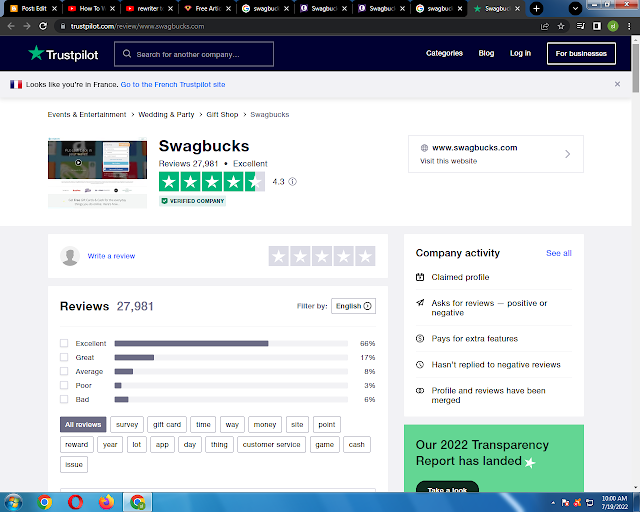Screen dimensions: 640x512
Task: Click the share page icon in address bar
Action: coord(544,26)
